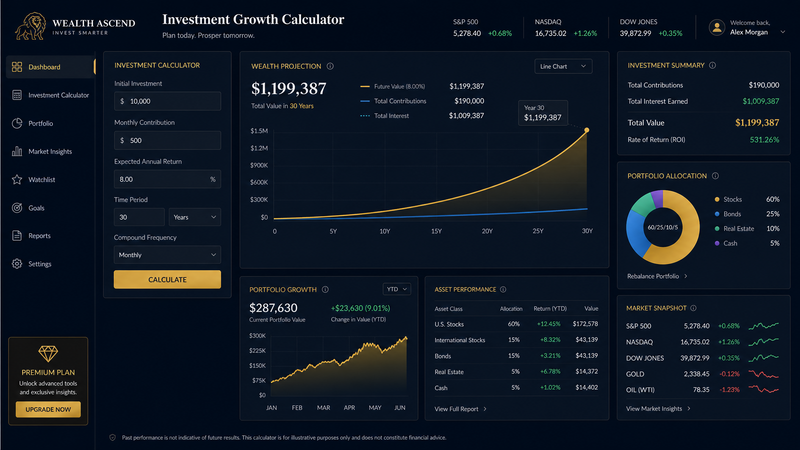Click the Wealth Ascend lion logo
This screenshot has width=800, height=450.
[x=31, y=26]
